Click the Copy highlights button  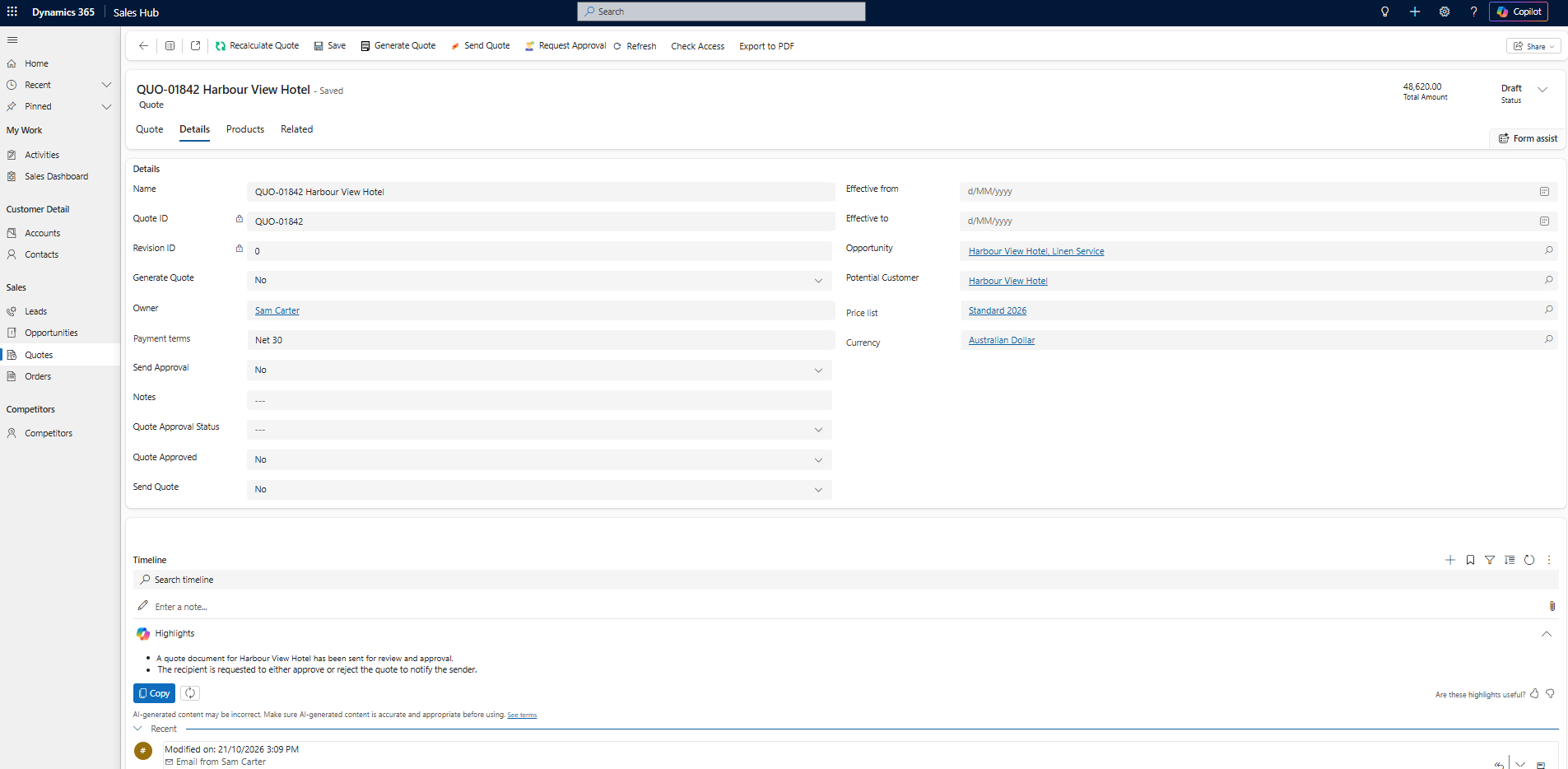pos(154,693)
